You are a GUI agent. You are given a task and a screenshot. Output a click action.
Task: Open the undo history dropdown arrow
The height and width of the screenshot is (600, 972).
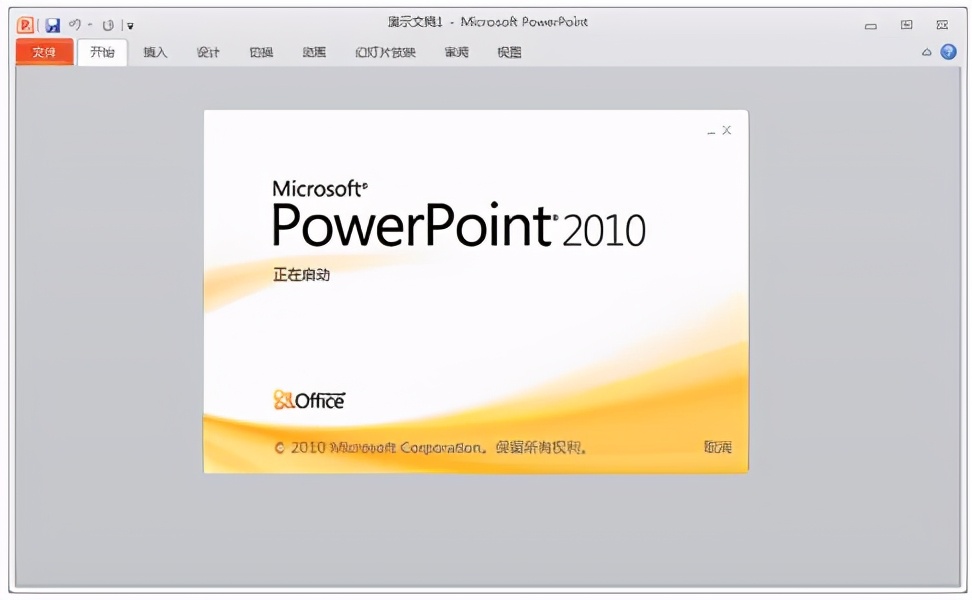click(x=90, y=25)
